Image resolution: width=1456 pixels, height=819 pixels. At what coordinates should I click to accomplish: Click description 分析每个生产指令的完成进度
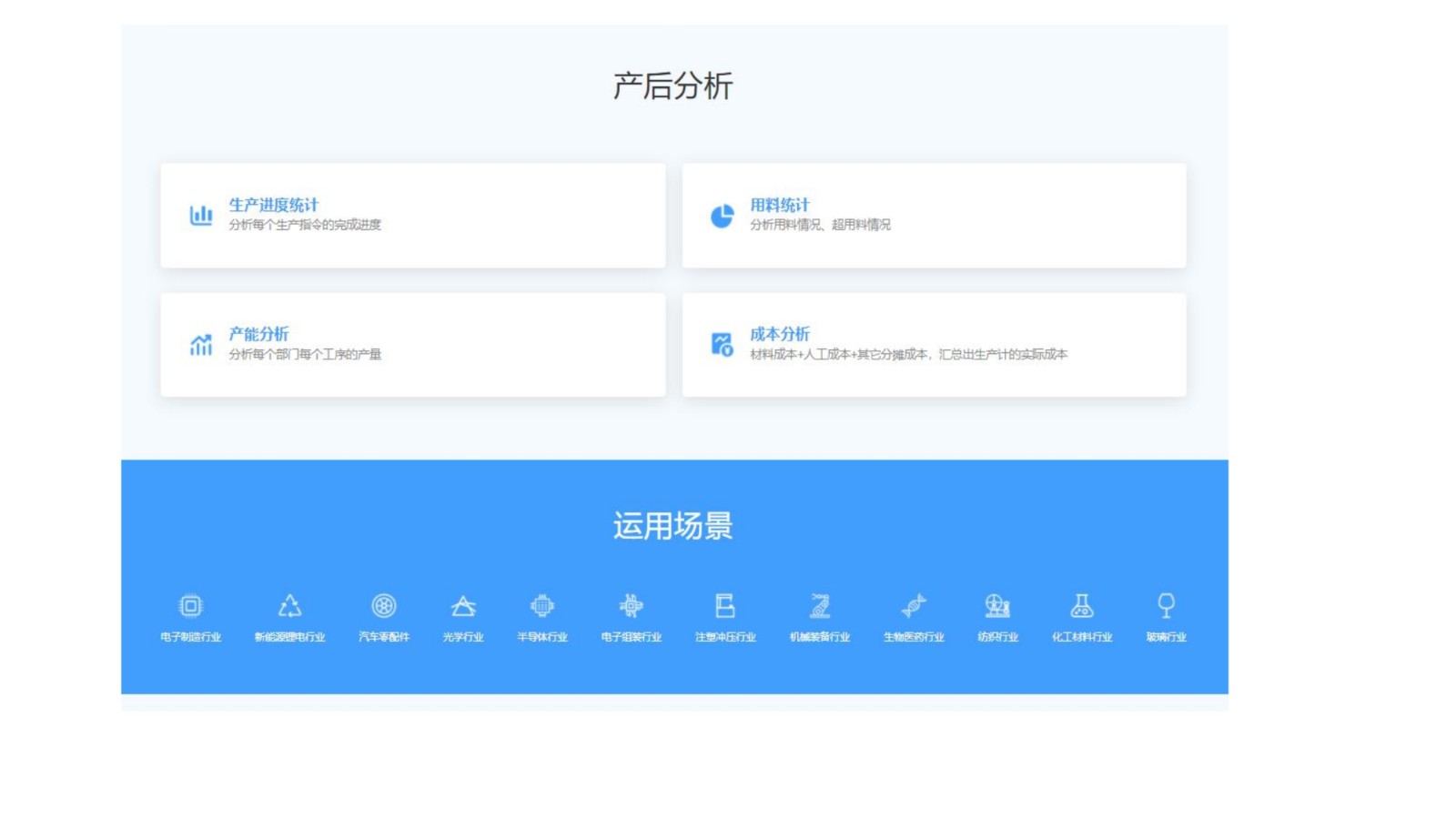tap(305, 225)
